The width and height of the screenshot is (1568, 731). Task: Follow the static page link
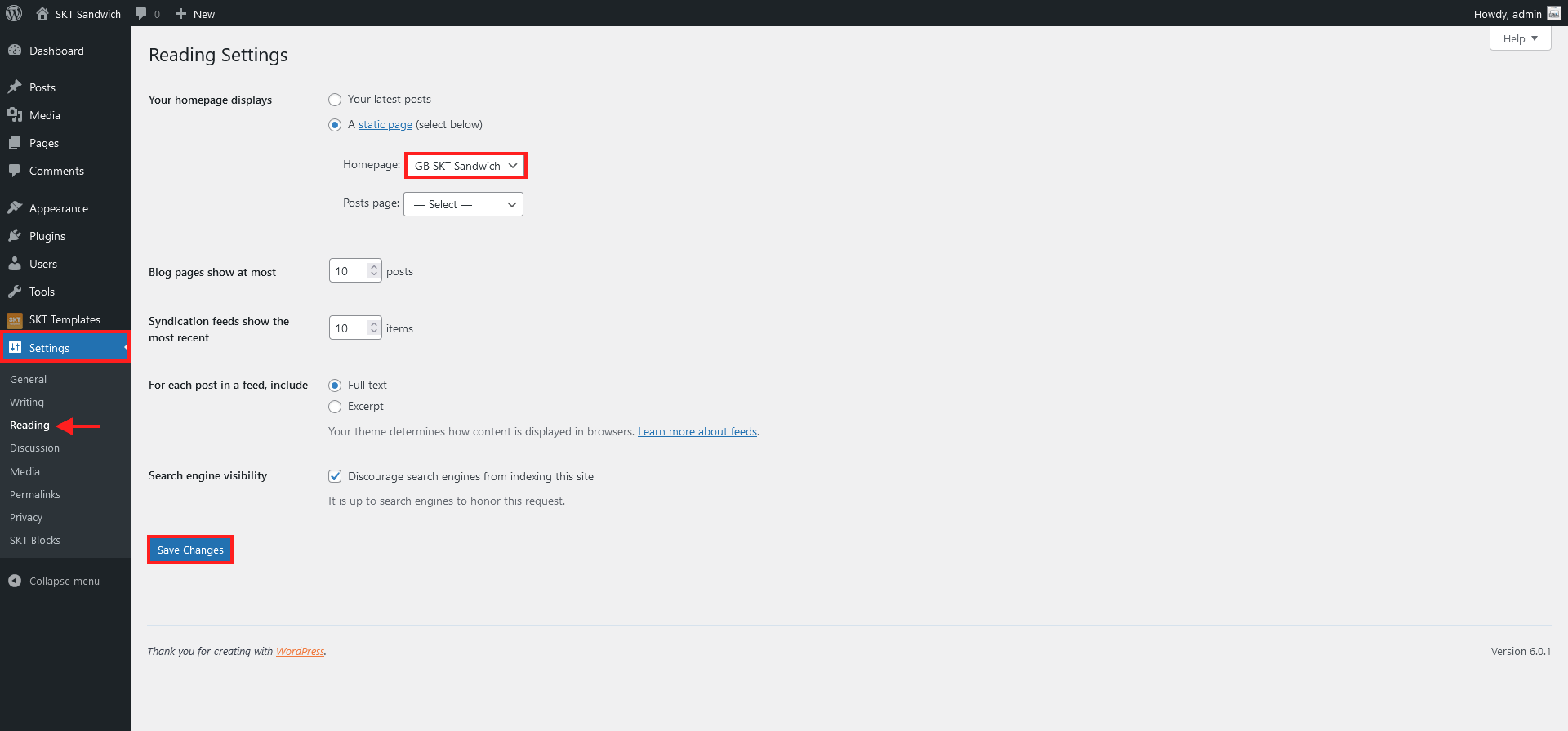coord(385,124)
